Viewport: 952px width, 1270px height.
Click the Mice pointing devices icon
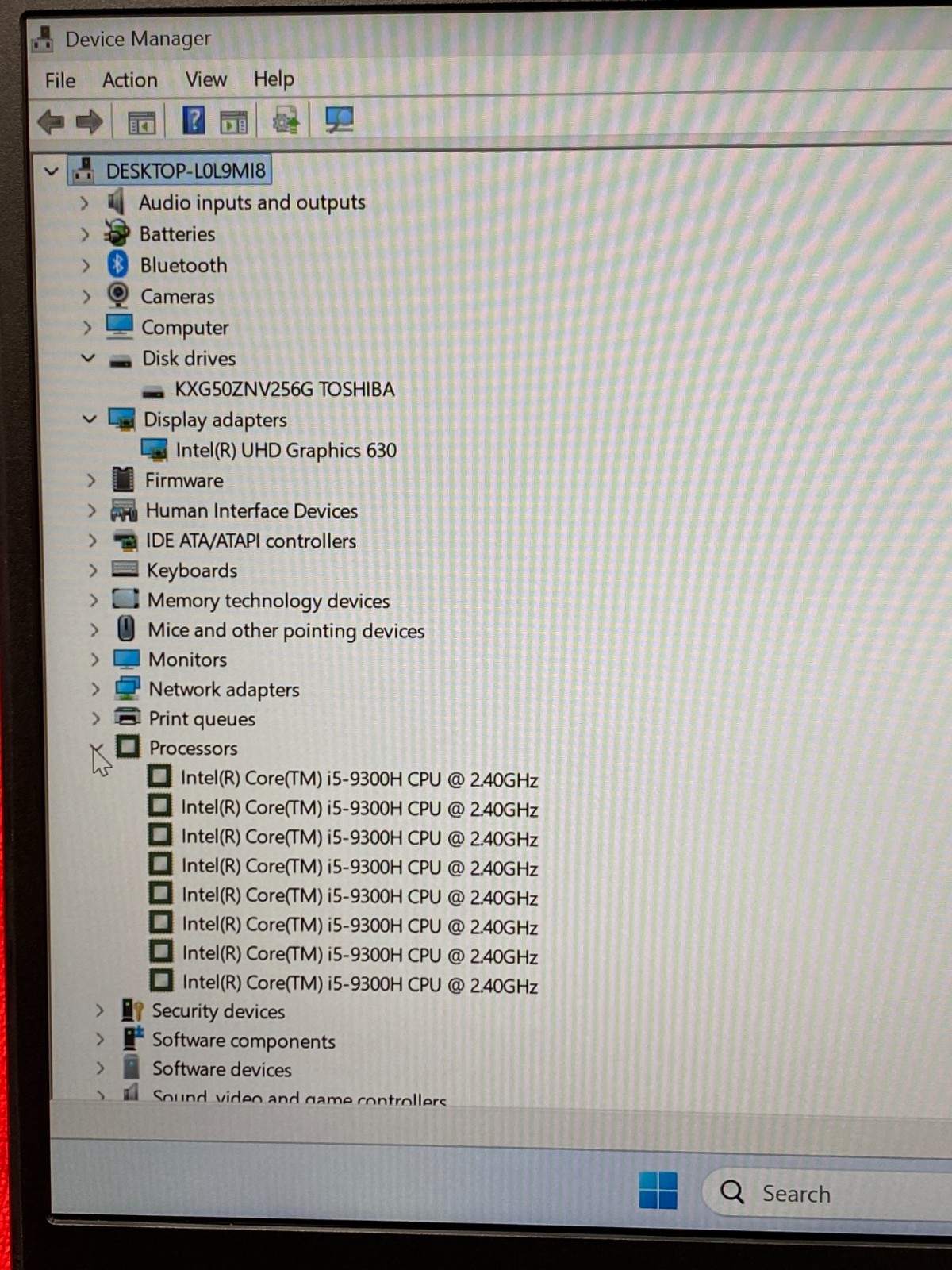126,629
